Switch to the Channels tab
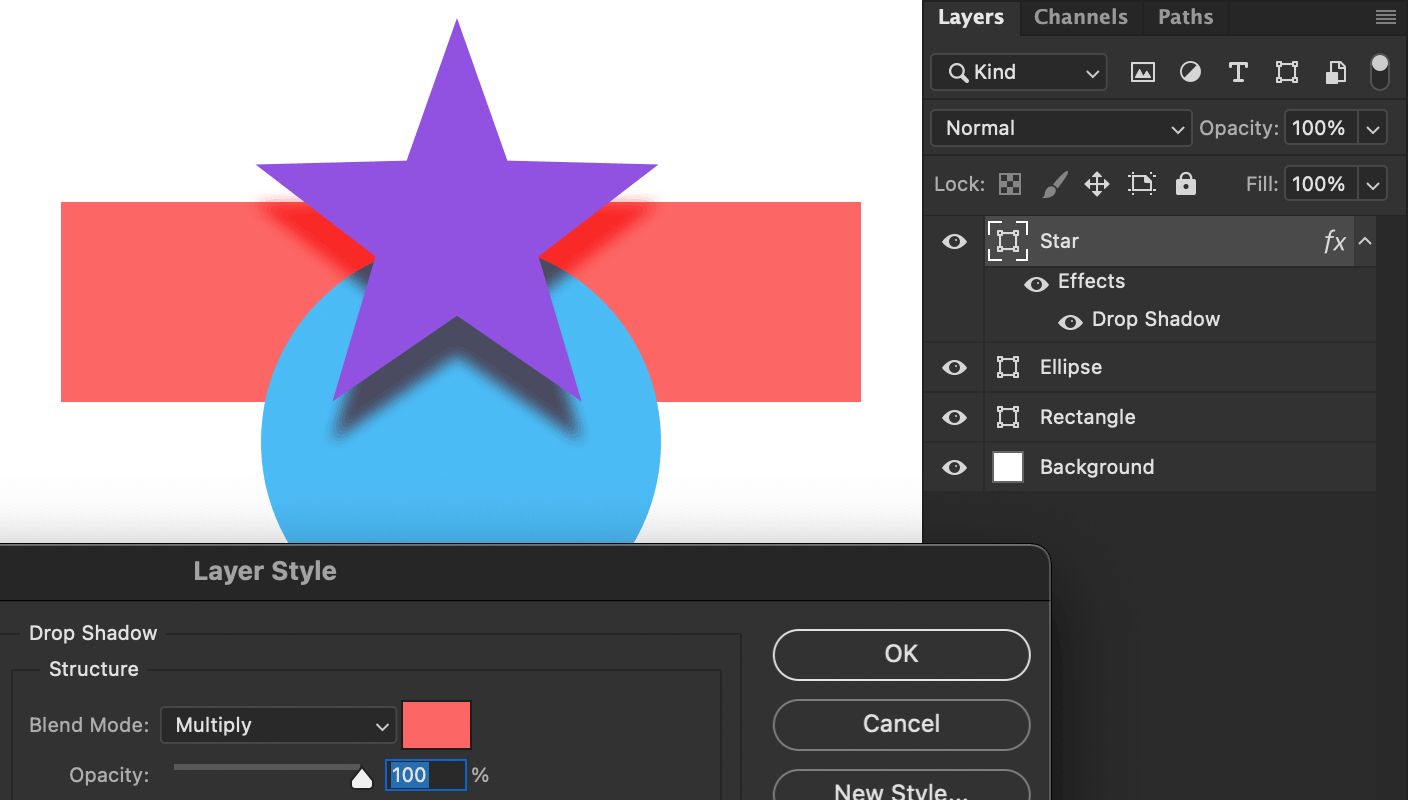This screenshot has height=800, width=1408. [1081, 17]
